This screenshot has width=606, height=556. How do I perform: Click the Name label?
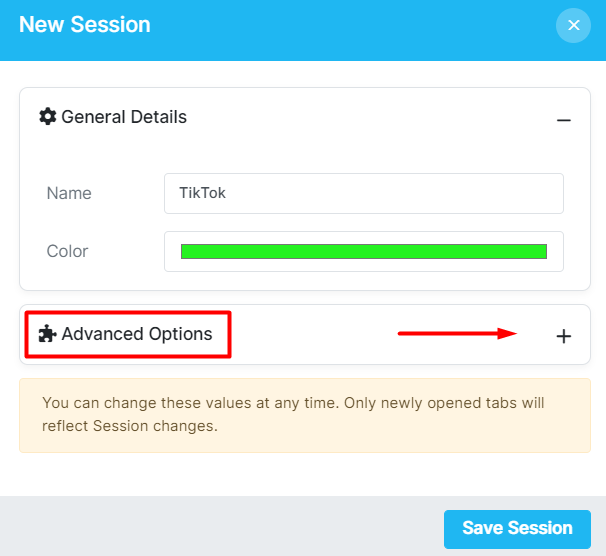(69, 193)
